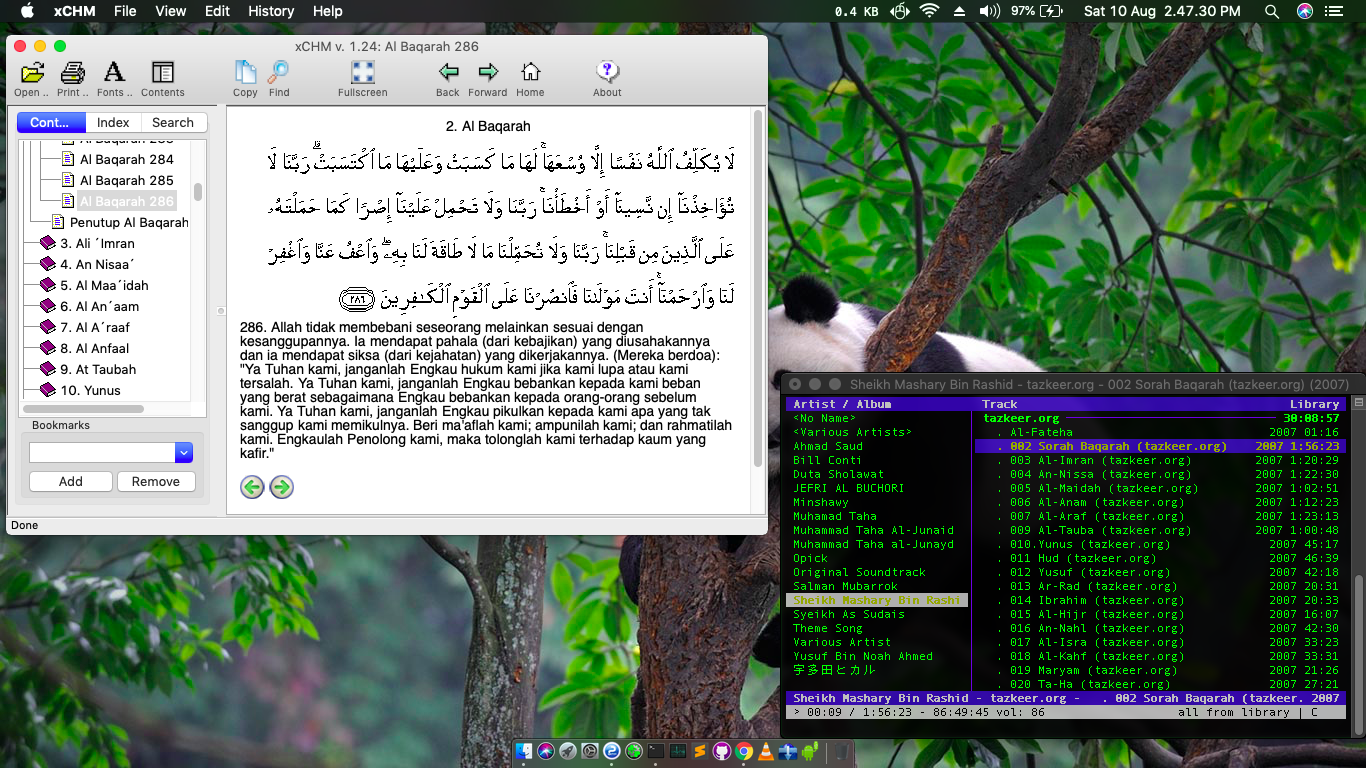Select Al Baqarah 285 in contents tree

(127, 180)
